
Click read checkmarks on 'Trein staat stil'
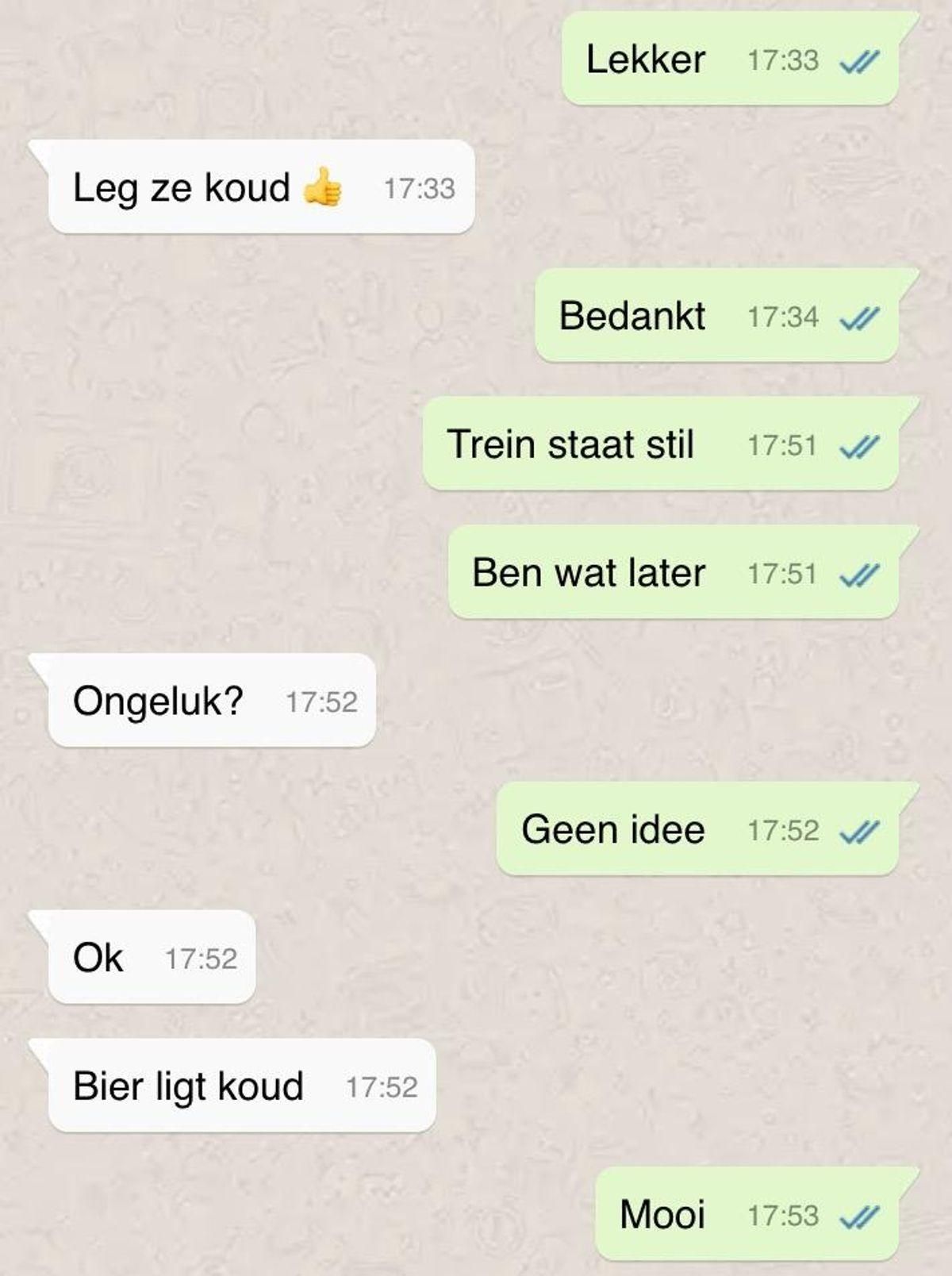coord(859,447)
